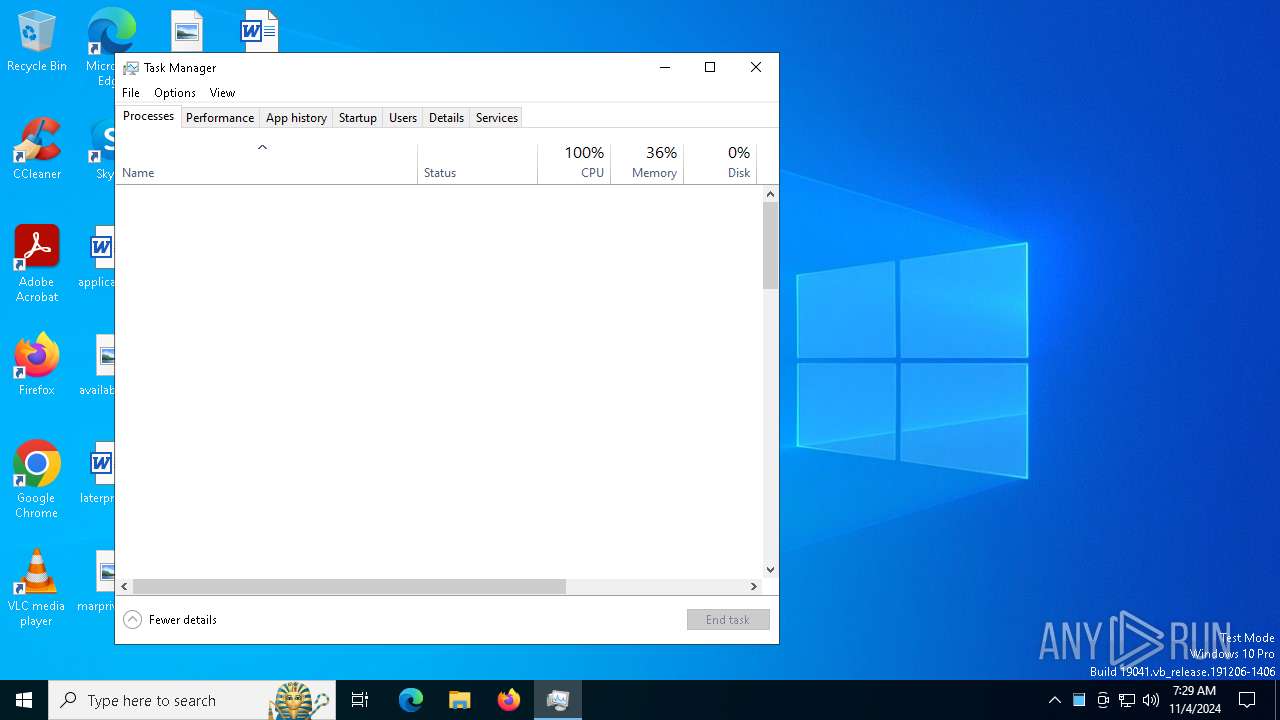Open File Explorer from the taskbar
Image resolution: width=1280 pixels, height=720 pixels.
click(x=459, y=700)
